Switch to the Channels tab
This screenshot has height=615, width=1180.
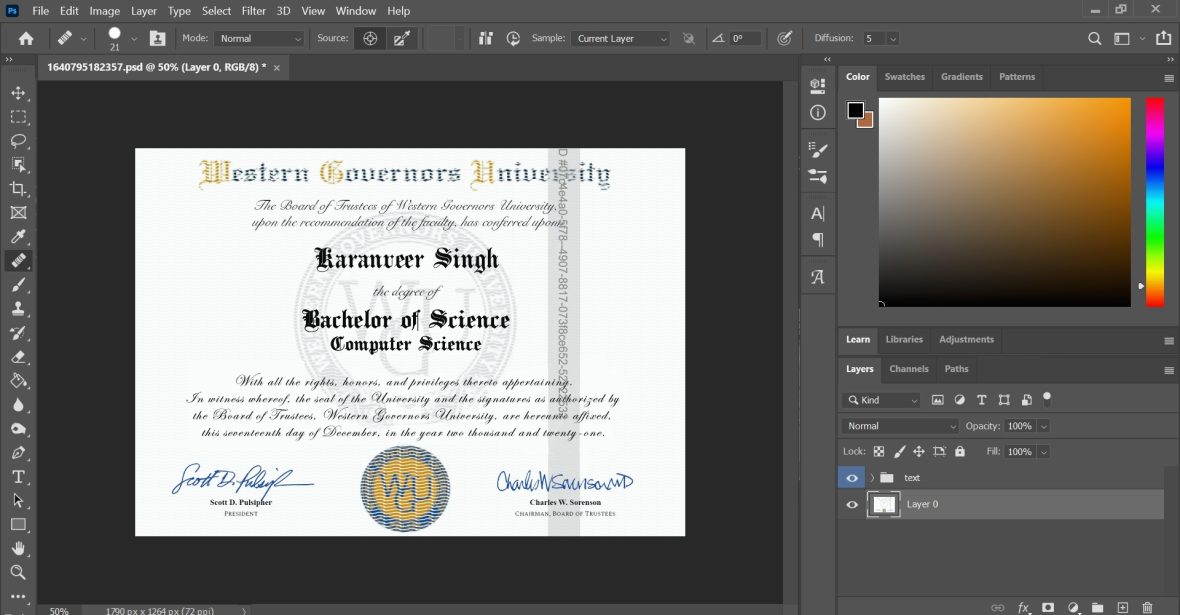tap(908, 369)
